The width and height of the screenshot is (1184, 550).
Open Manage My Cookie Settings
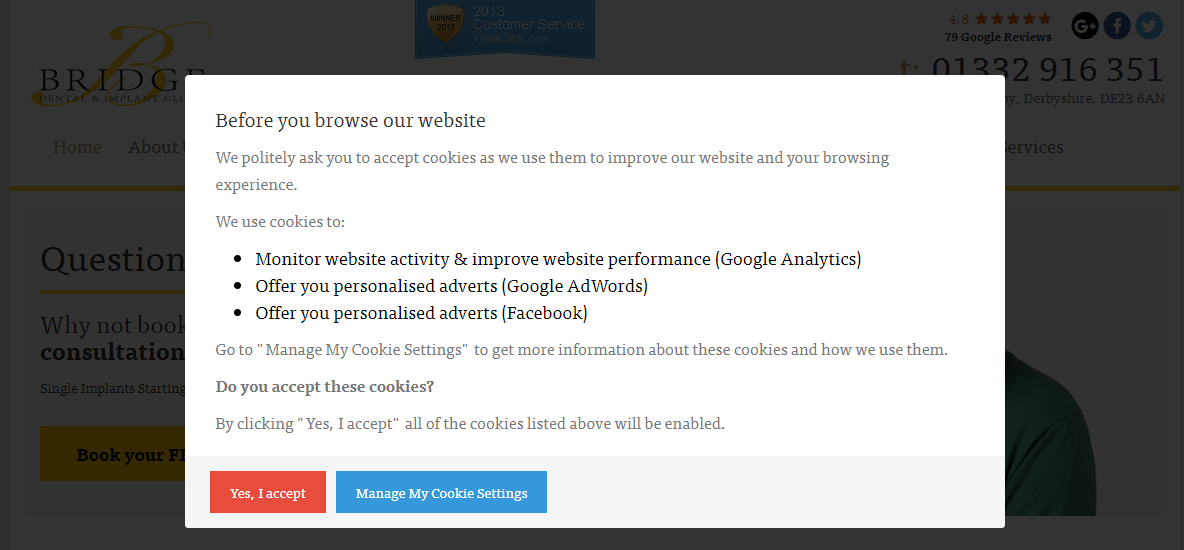(x=441, y=493)
